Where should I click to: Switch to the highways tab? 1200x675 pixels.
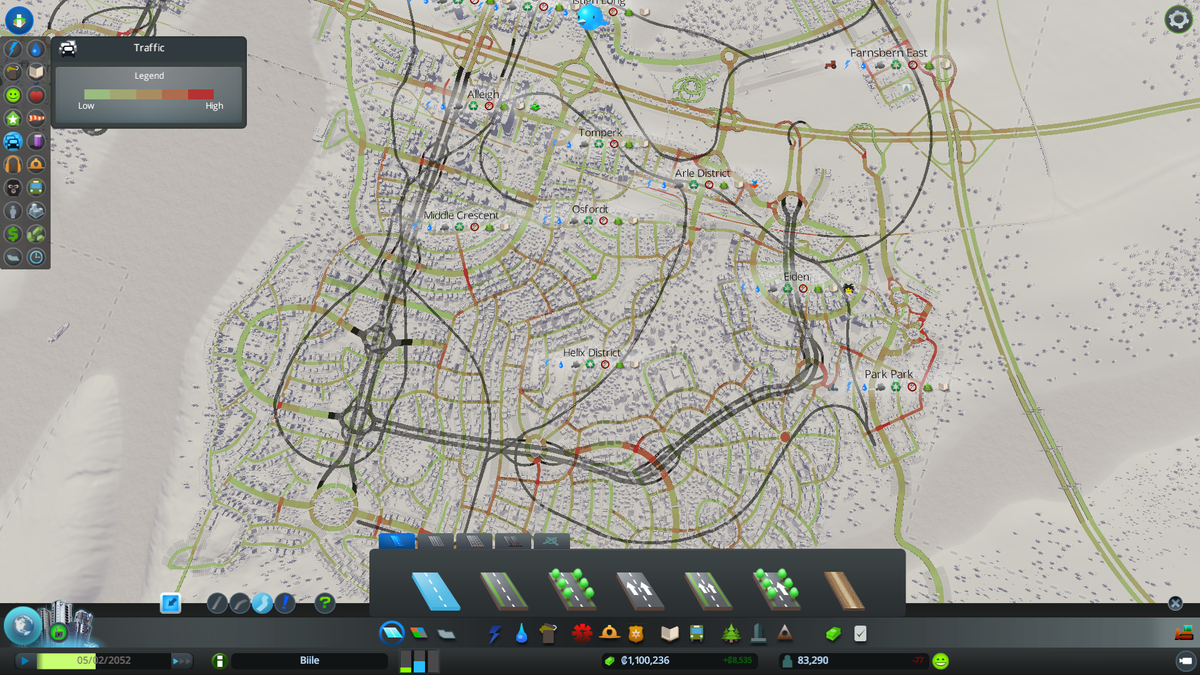[513, 541]
